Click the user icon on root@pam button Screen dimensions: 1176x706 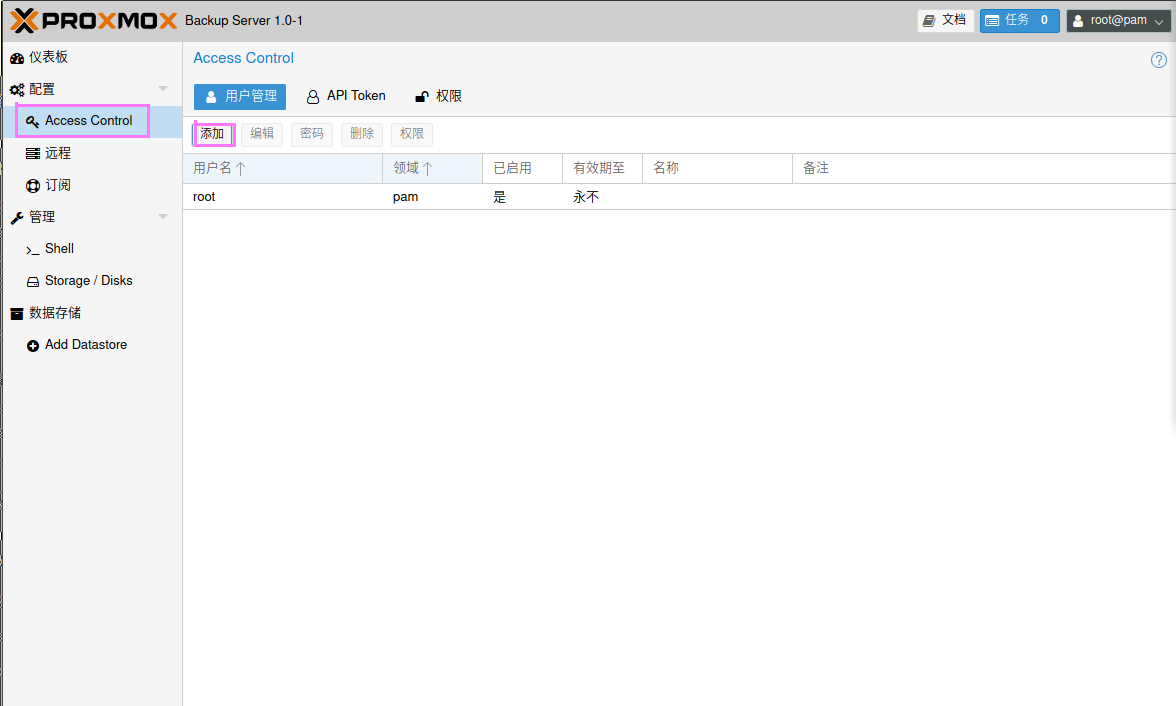click(1078, 21)
